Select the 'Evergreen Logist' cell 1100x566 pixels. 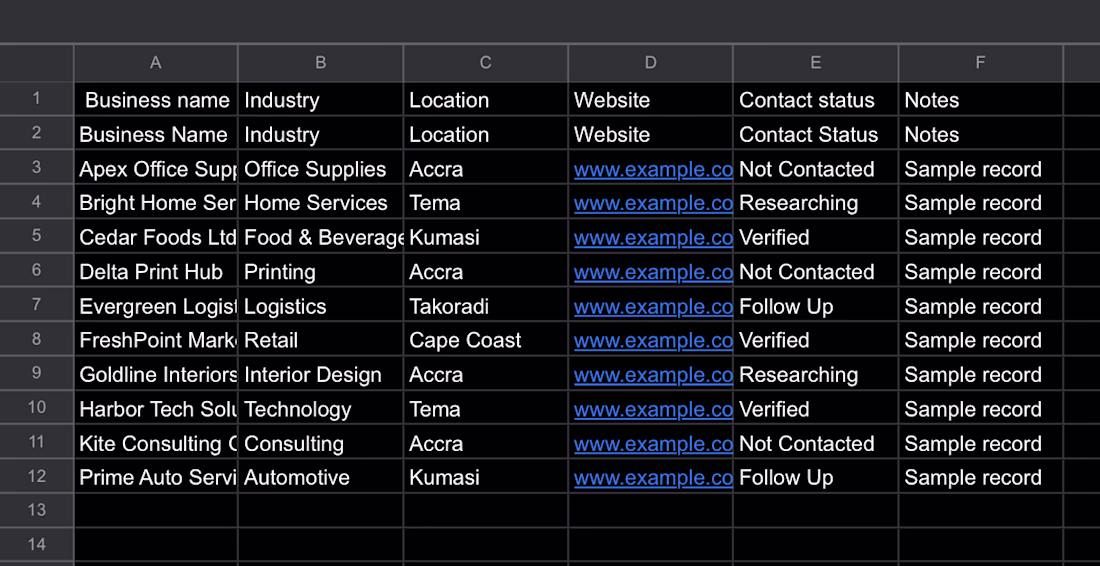pyautogui.click(x=156, y=306)
